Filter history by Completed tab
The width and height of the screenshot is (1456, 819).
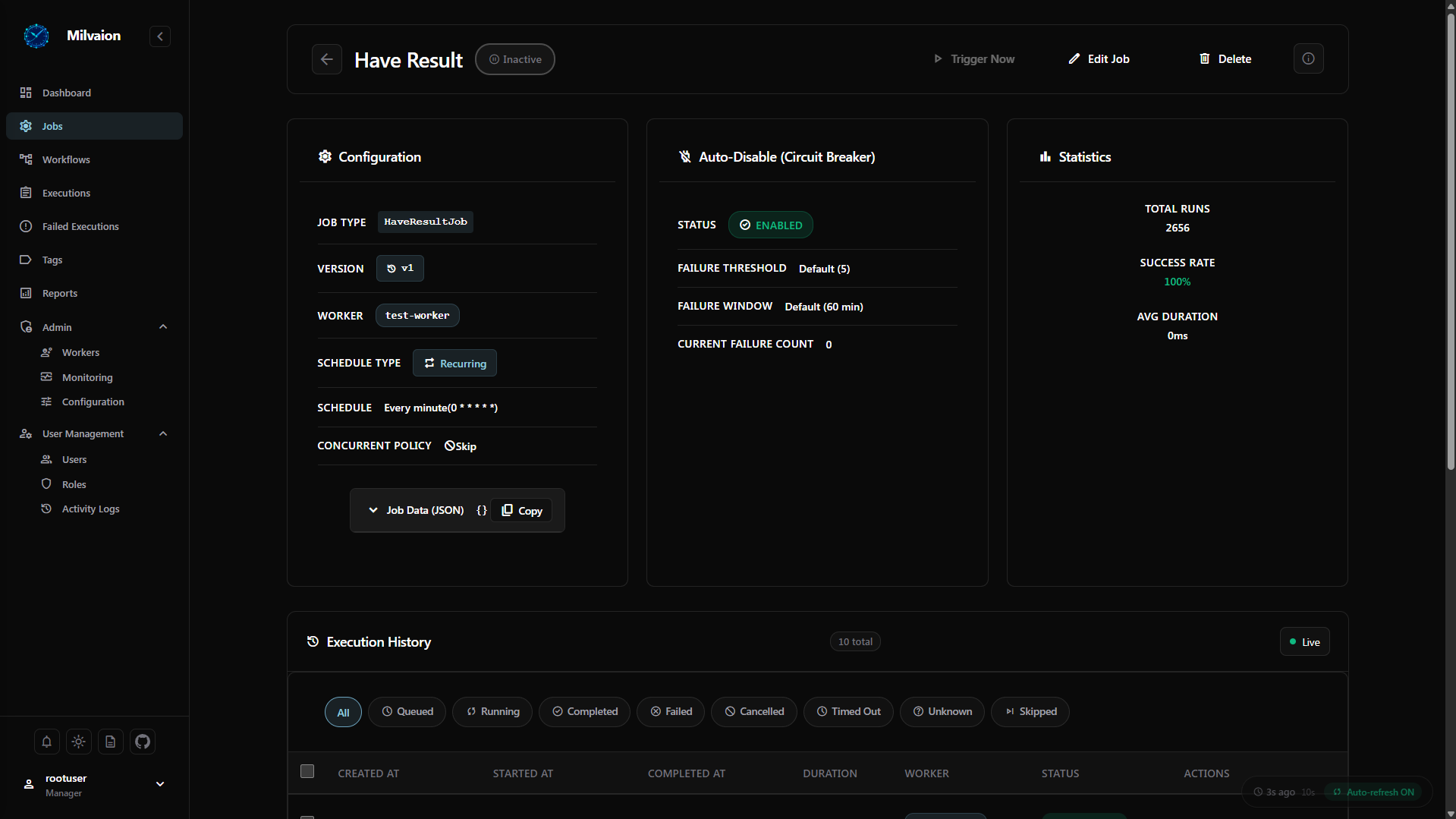[x=584, y=711]
